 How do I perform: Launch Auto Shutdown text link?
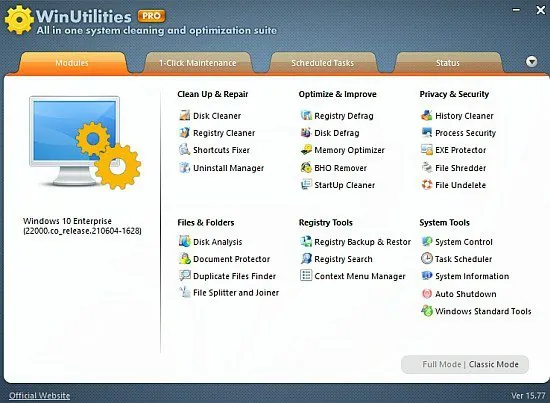(x=465, y=294)
